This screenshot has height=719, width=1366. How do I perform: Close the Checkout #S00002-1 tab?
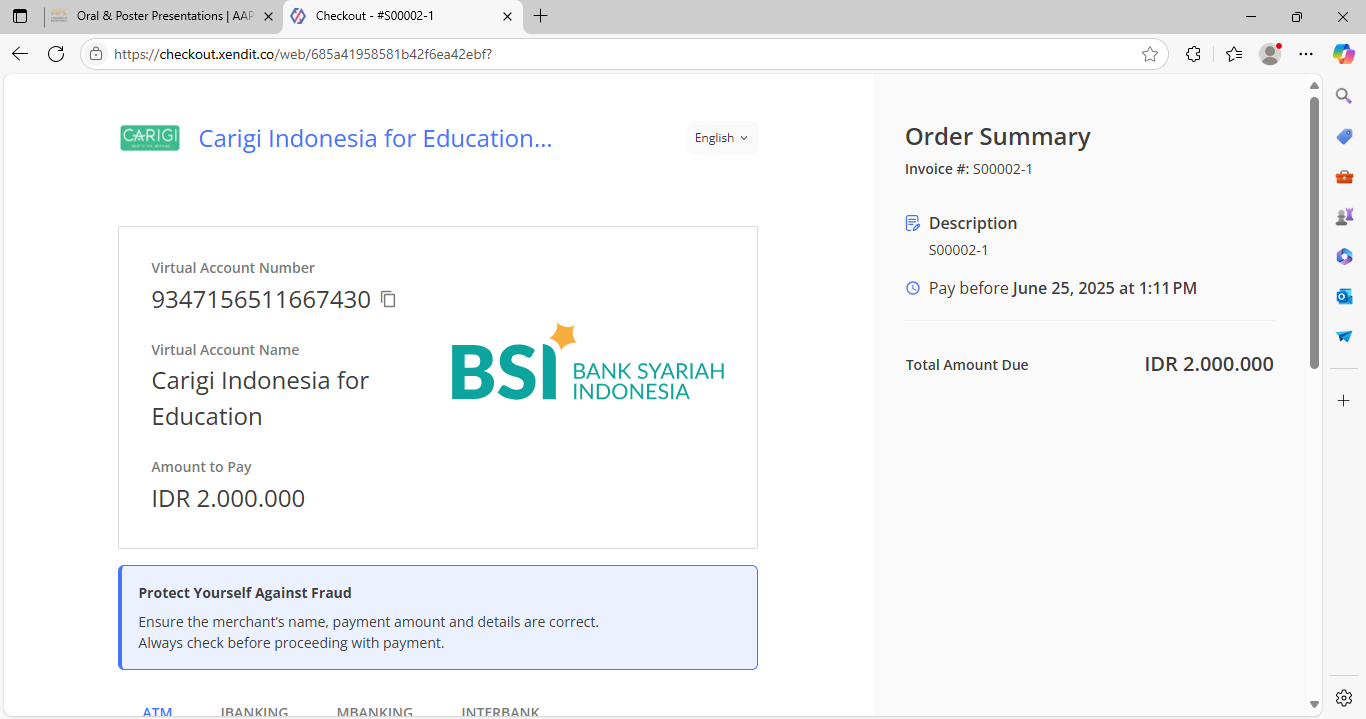click(507, 16)
